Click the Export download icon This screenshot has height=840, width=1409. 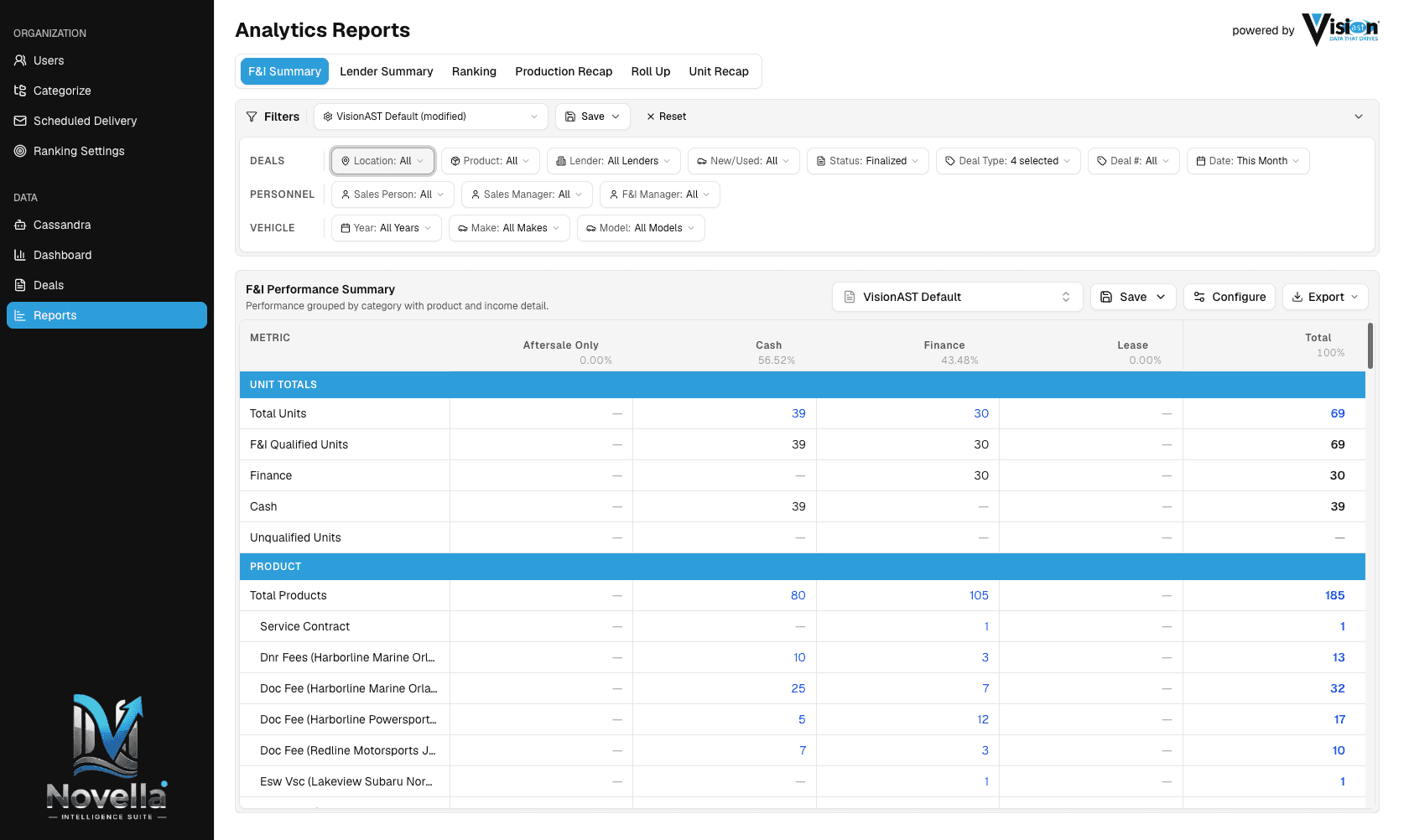click(1297, 297)
